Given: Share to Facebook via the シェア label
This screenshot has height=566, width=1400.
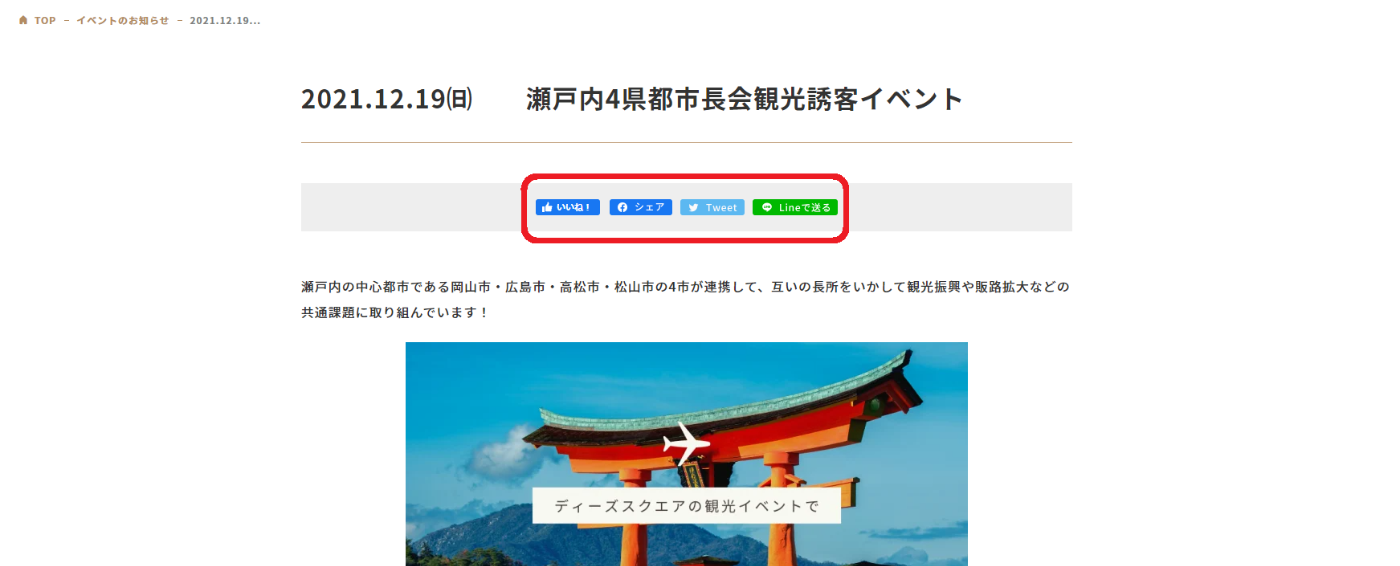Looking at the screenshot, I should pos(649,208).
